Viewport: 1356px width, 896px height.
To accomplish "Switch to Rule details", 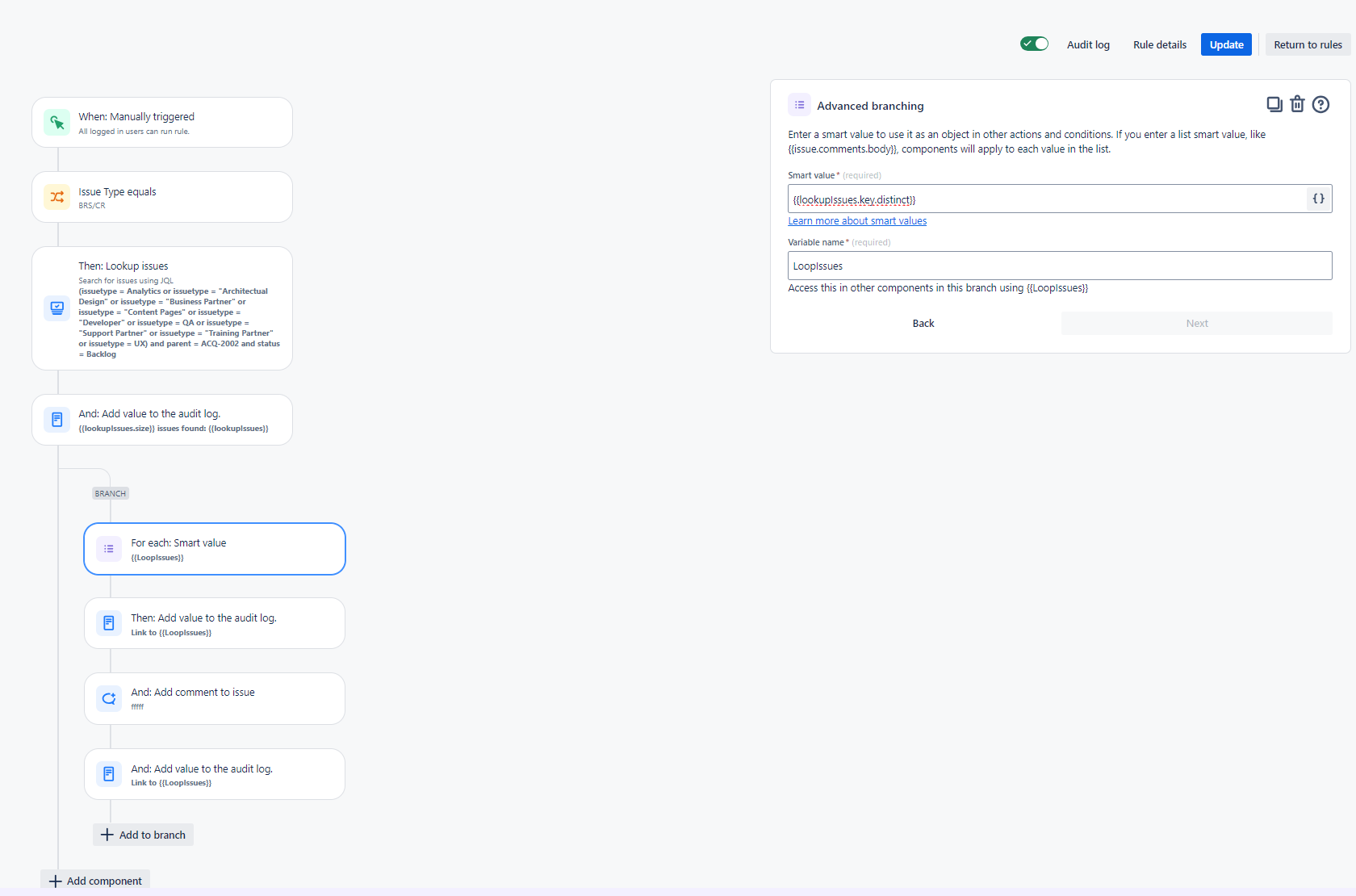I will 1159,44.
